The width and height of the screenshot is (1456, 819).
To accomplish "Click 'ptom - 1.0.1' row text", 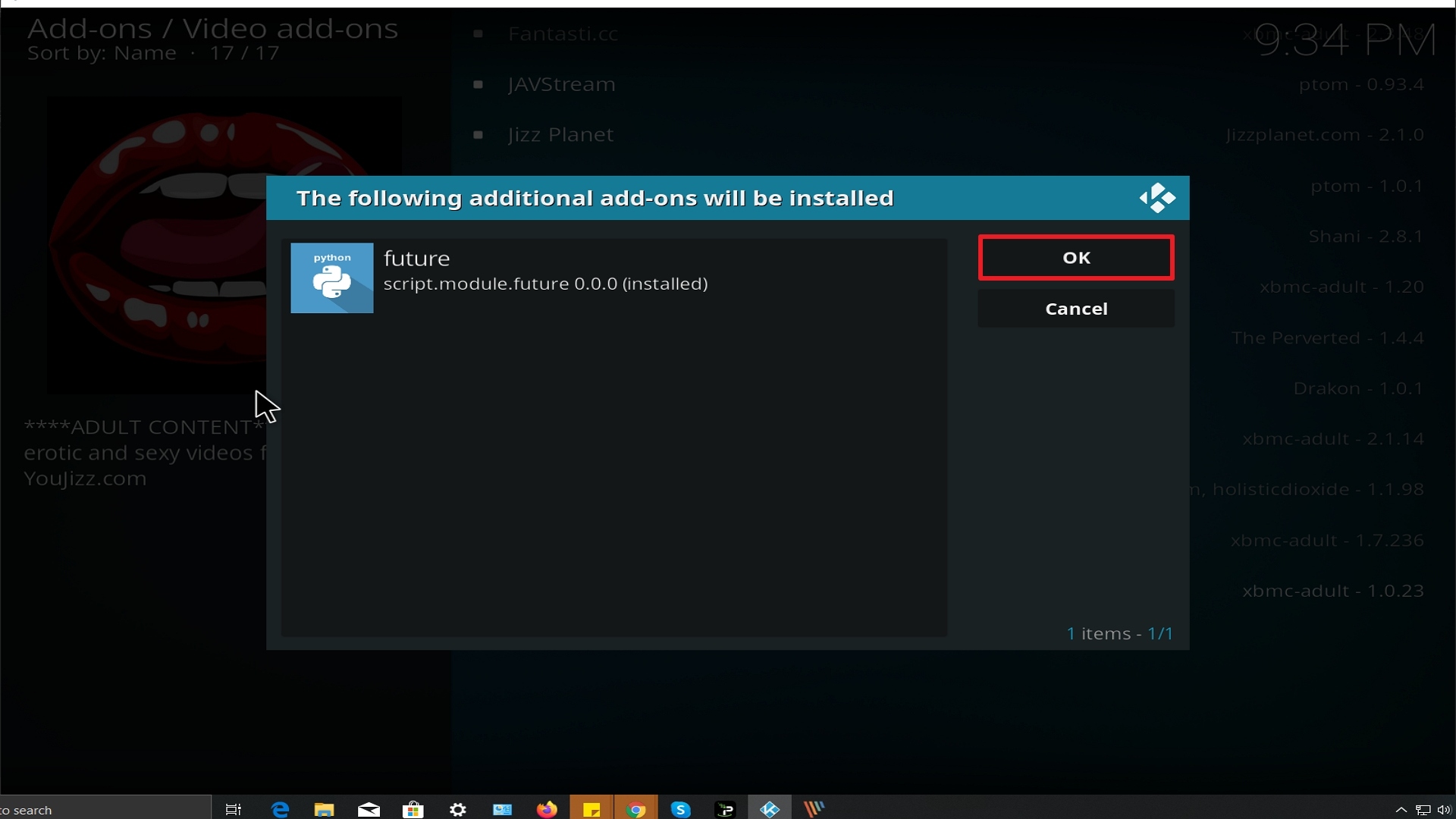I will [1367, 186].
